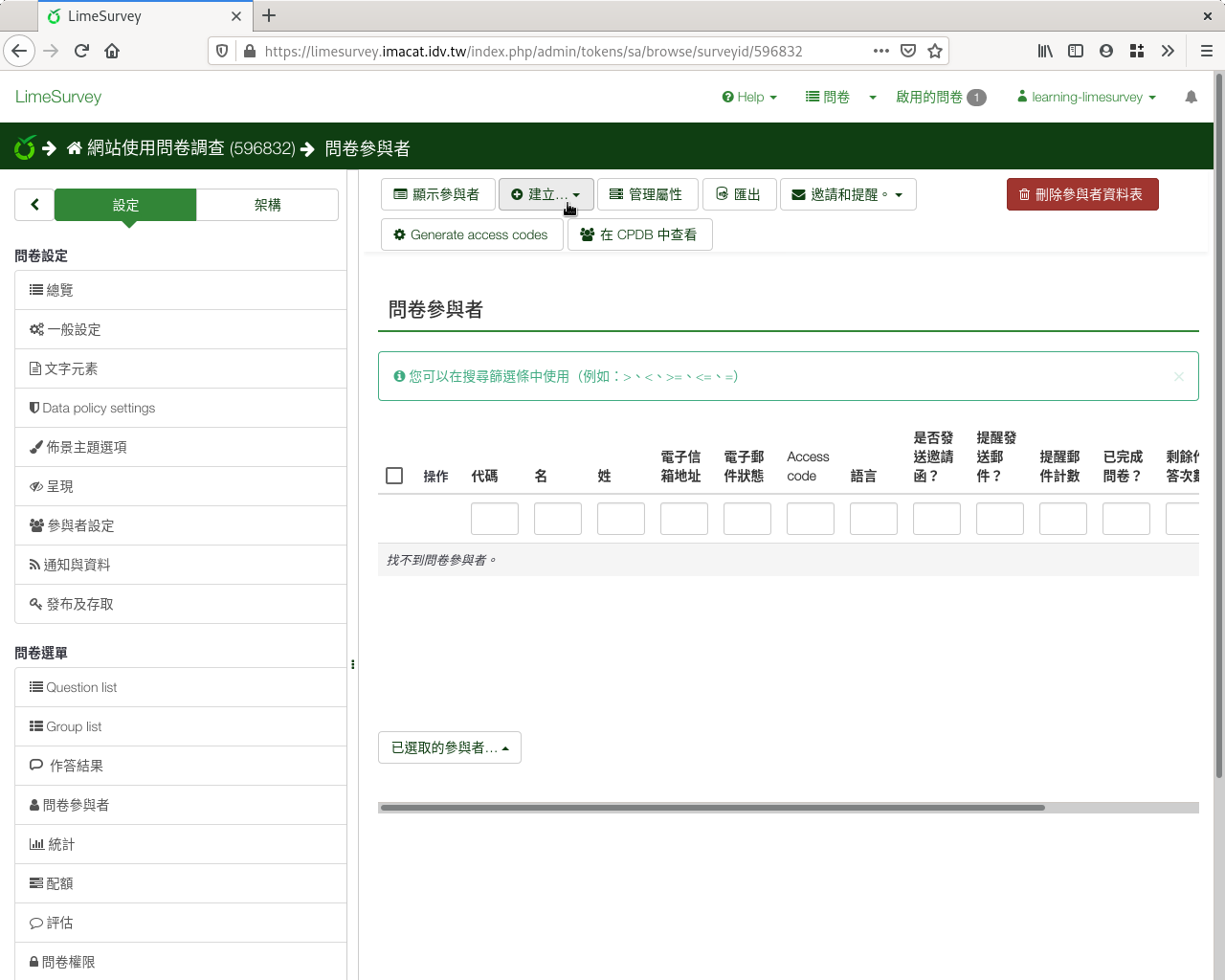Click the site security shield icon
Image resolution: width=1225 pixels, height=980 pixels.
(x=222, y=51)
